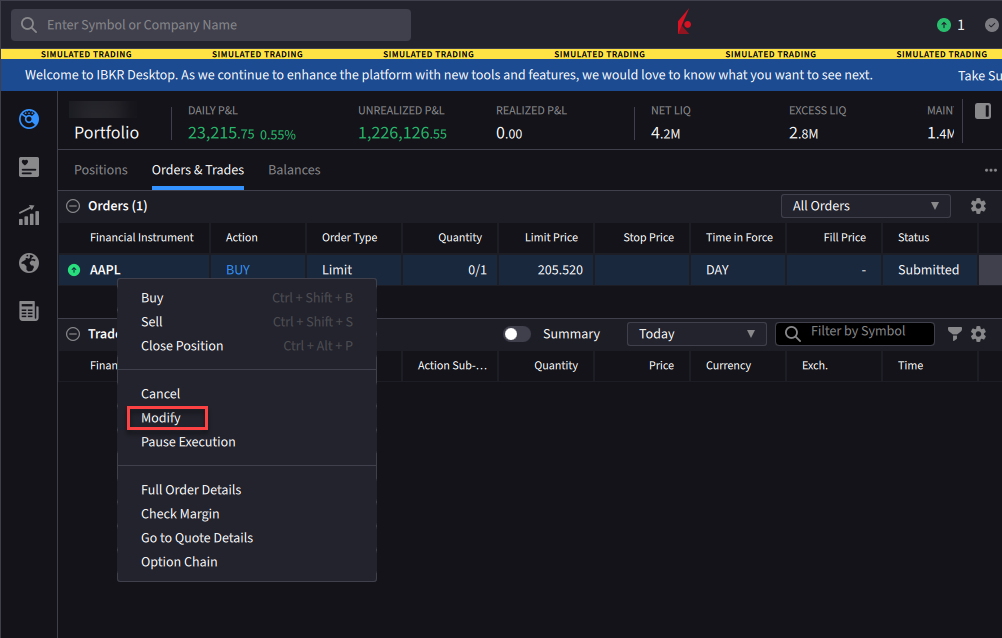Switch to the Balances tab
1002x638 pixels.
(294, 170)
